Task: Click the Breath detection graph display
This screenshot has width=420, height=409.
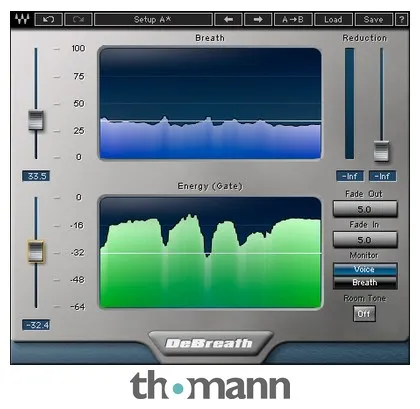Action: 210,103
